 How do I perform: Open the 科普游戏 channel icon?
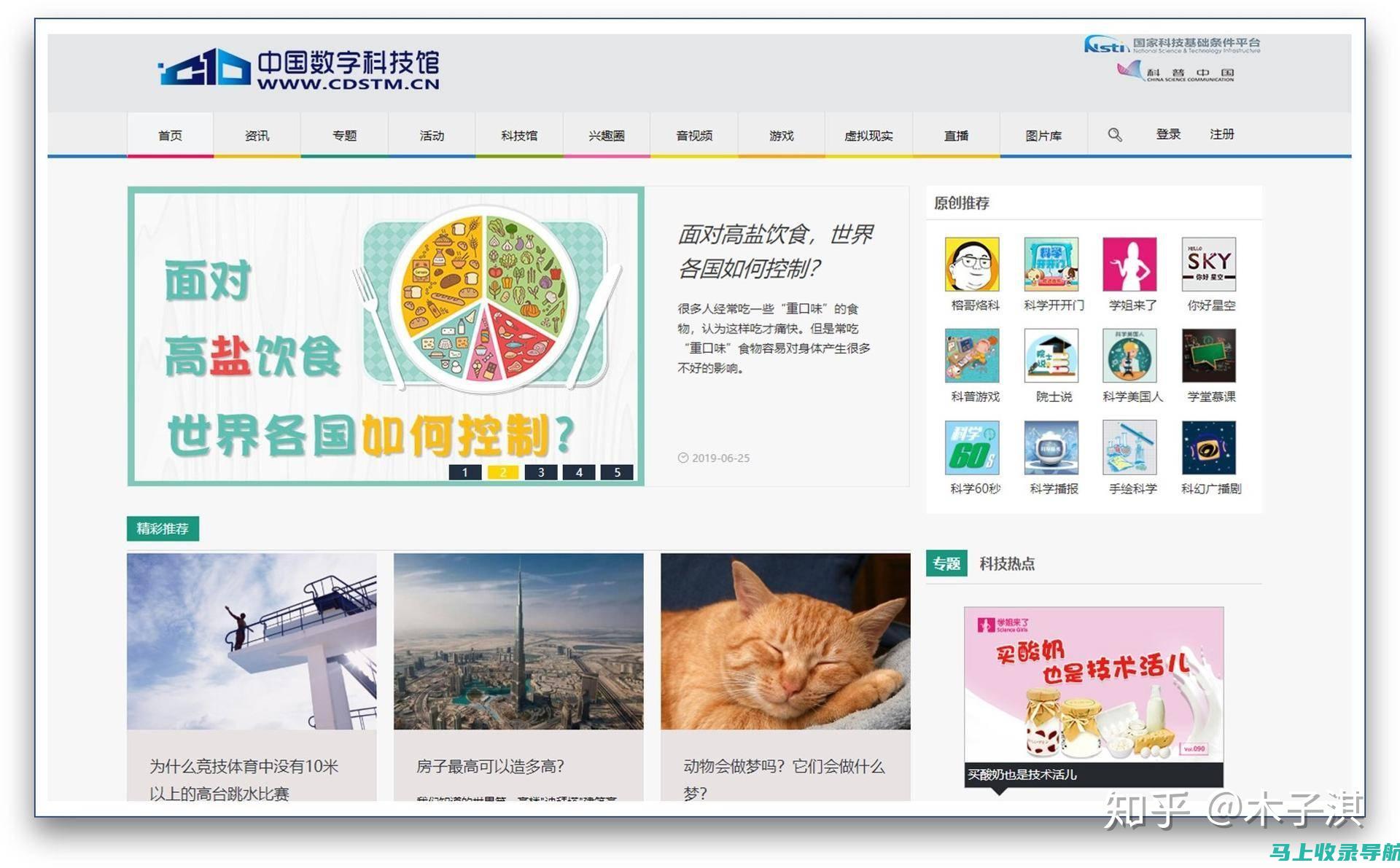coord(972,356)
